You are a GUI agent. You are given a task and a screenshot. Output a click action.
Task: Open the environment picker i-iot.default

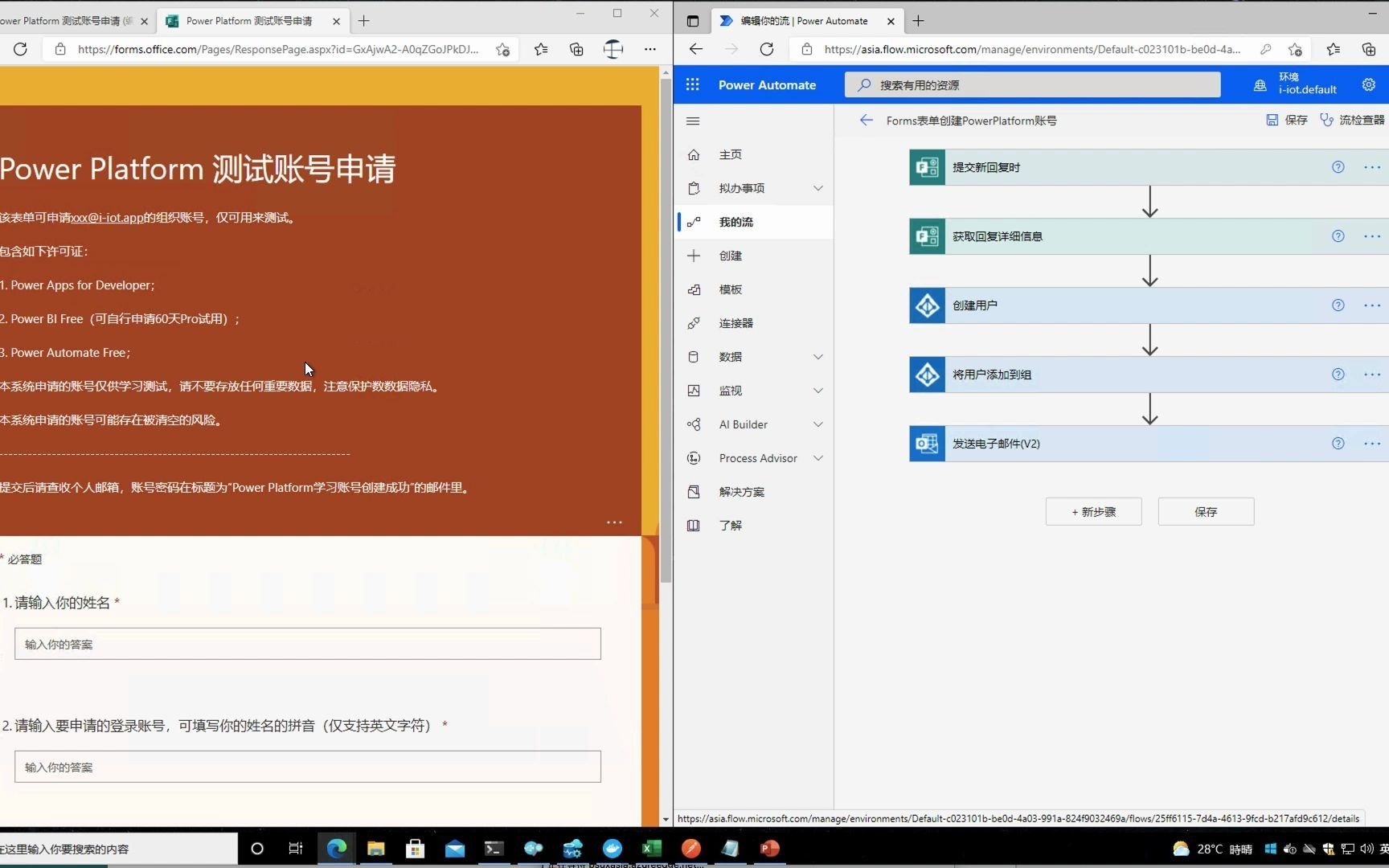click(x=1295, y=84)
